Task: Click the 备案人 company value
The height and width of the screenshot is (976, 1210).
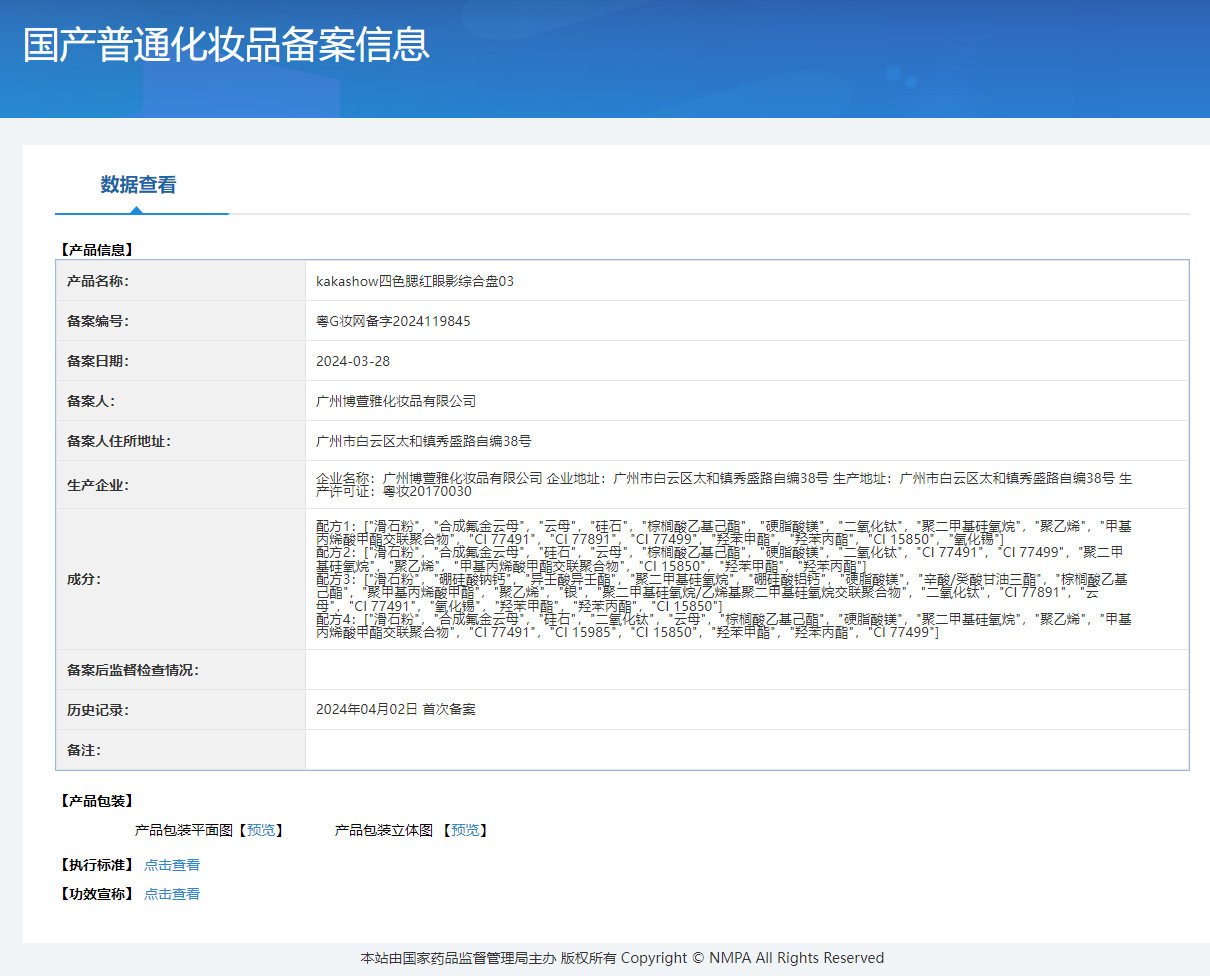Action: pyautogui.click(x=396, y=401)
